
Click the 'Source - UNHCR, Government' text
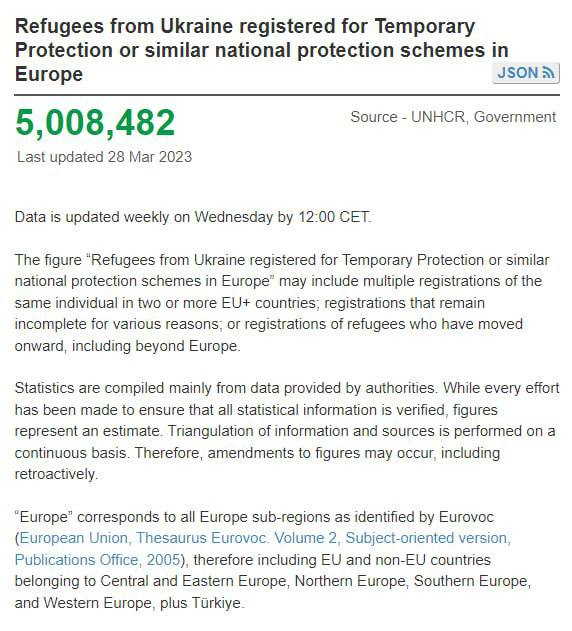[x=453, y=117]
